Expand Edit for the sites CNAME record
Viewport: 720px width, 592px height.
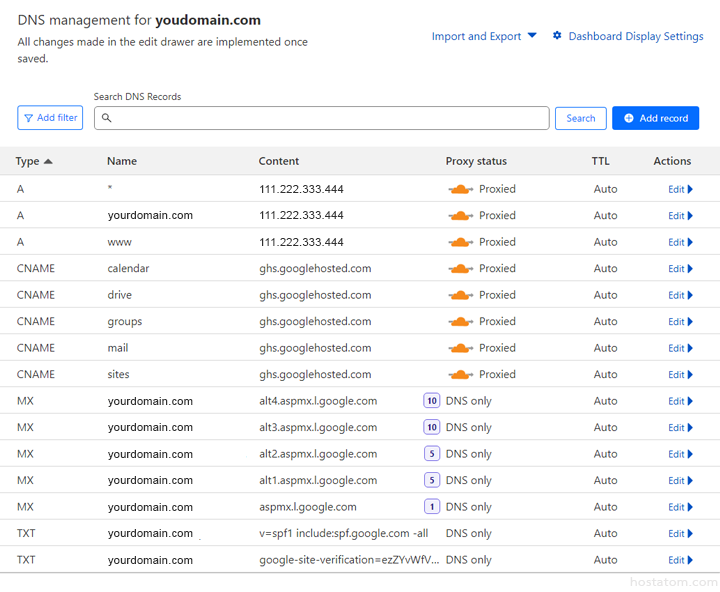(680, 374)
